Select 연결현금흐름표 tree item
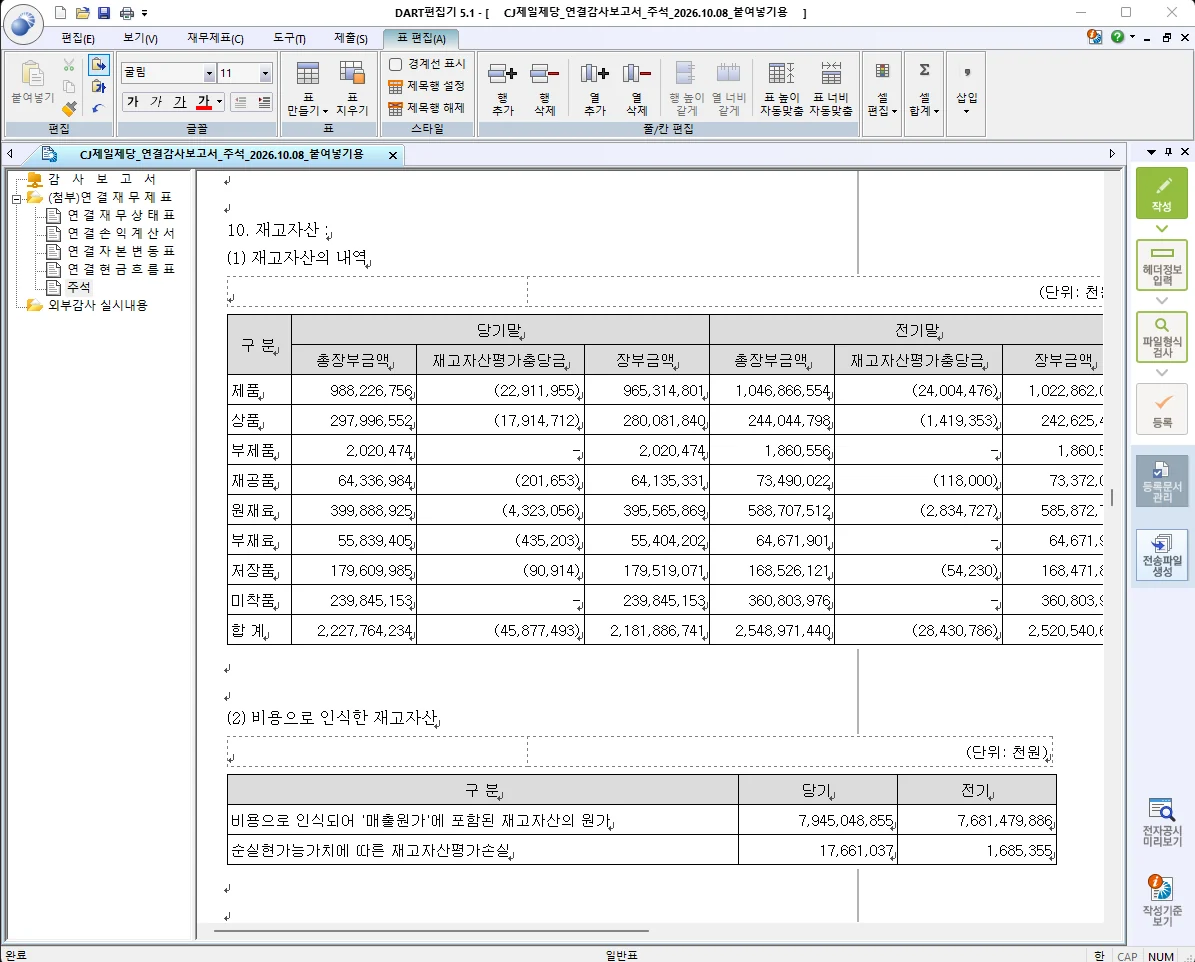The height and width of the screenshot is (962, 1195). pyautogui.click(x=121, y=269)
